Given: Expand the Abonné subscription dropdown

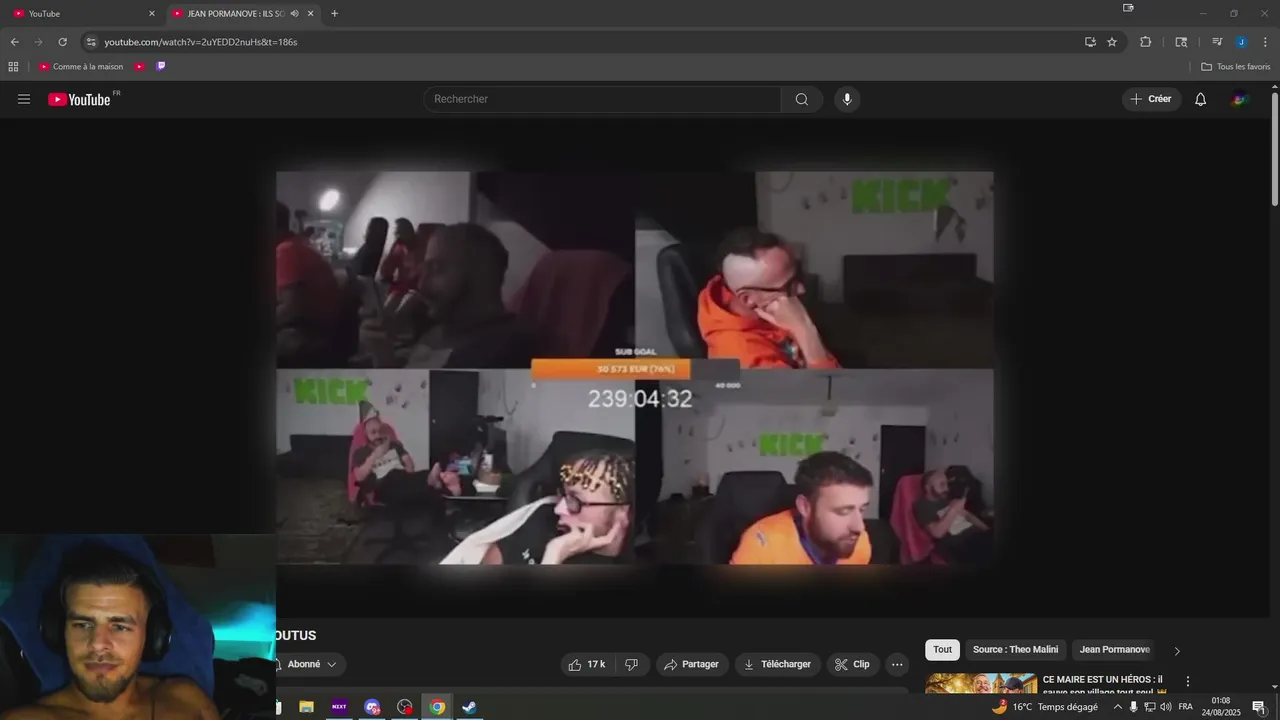Looking at the screenshot, I should tap(311, 664).
